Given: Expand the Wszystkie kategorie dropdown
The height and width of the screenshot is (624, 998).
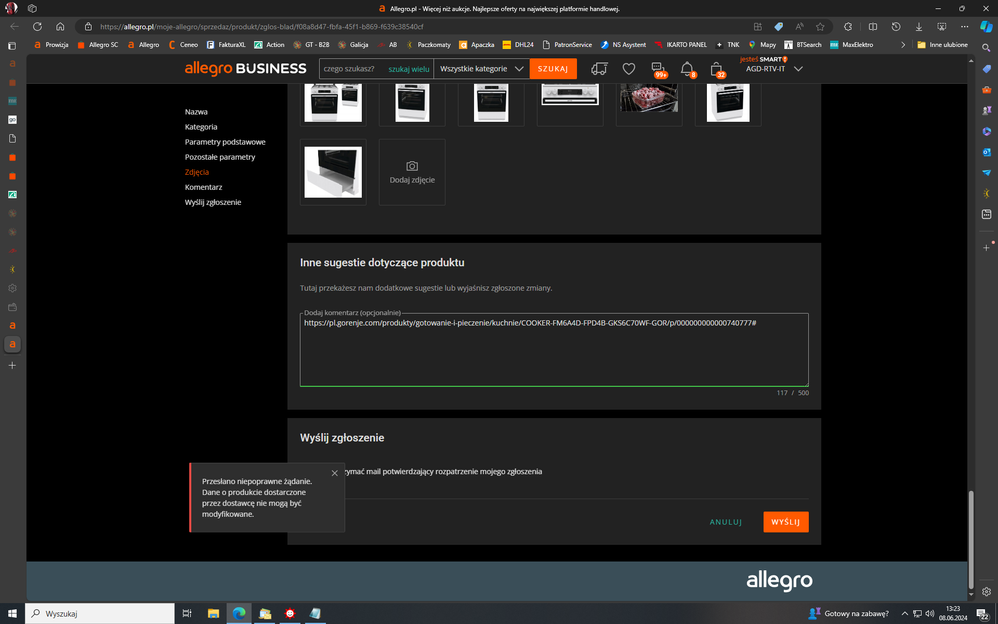Looking at the screenshot, I should (482, 69).
